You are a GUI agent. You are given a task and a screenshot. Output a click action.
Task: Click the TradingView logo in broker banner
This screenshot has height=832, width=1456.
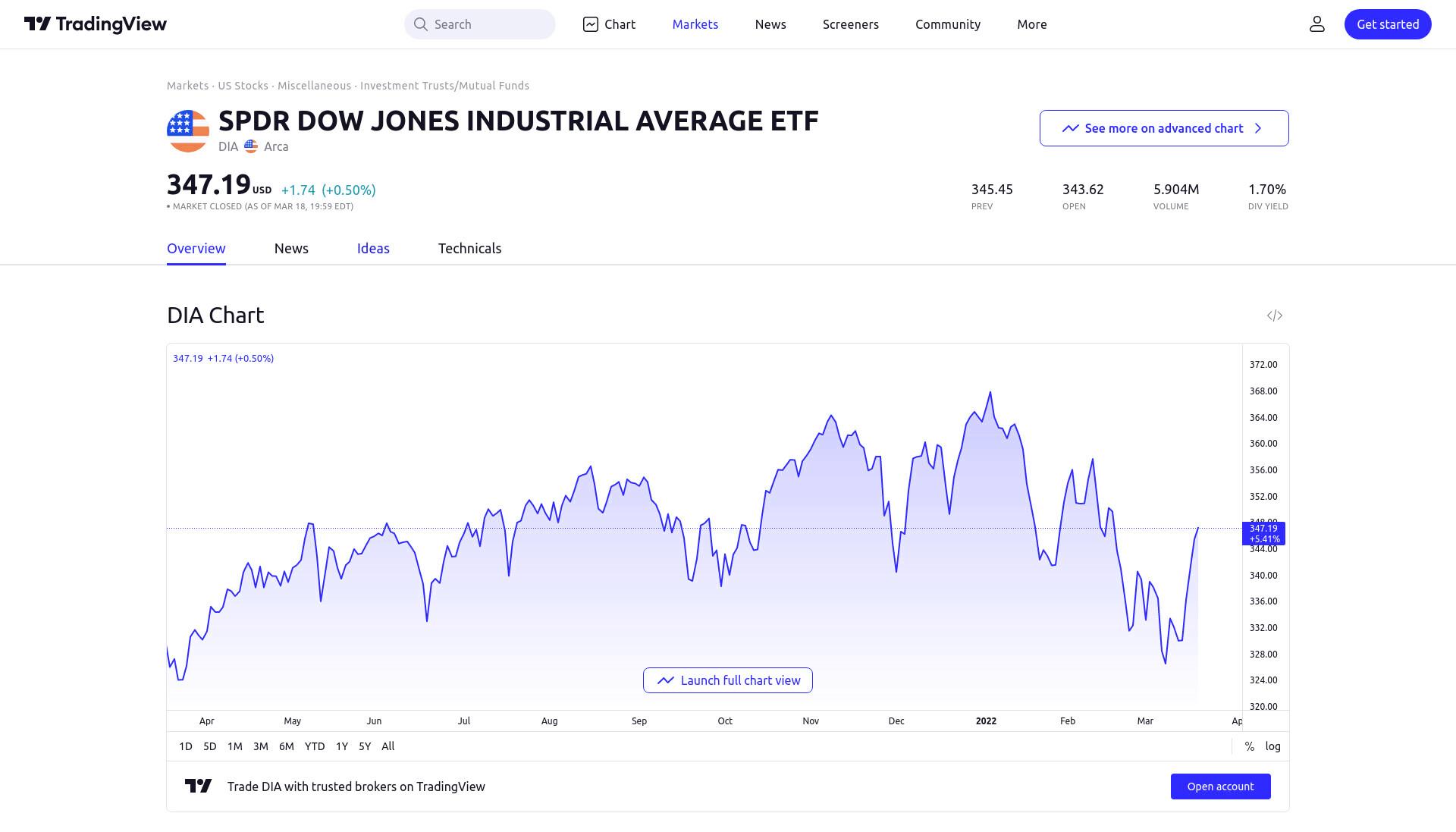(199, 786)
